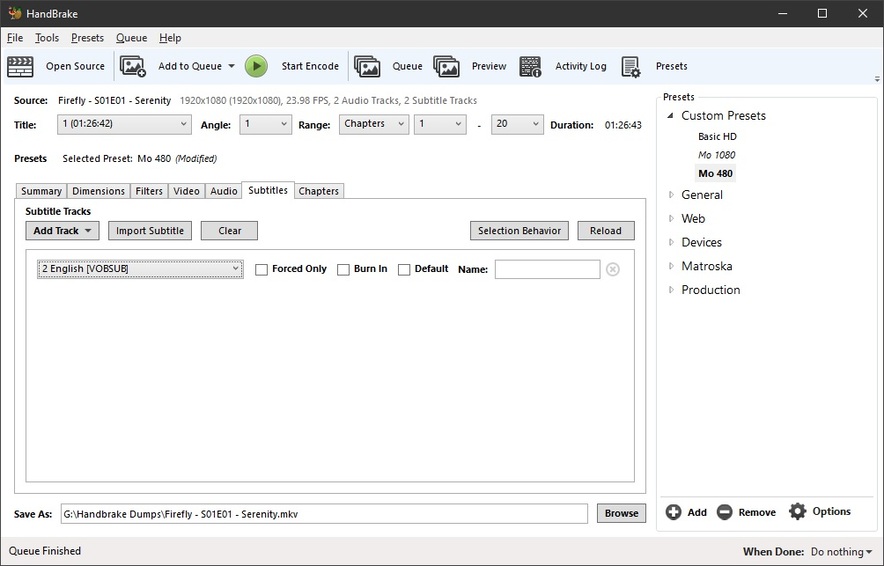Viewport: 884px width, 566px height.
Task: Open the Help menu
Action: (x=170, y=38)
